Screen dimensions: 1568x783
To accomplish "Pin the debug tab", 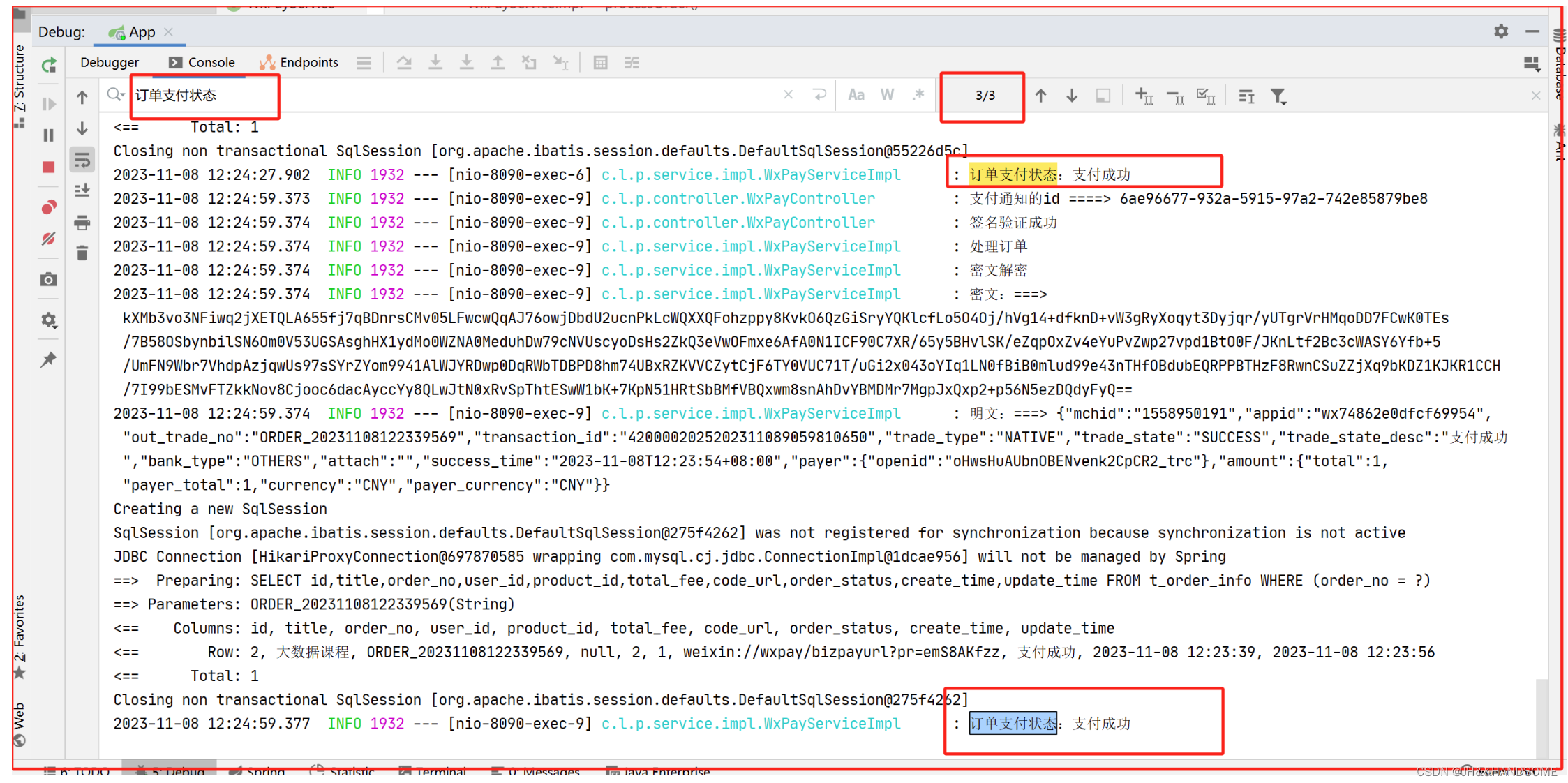I will 49,359.
